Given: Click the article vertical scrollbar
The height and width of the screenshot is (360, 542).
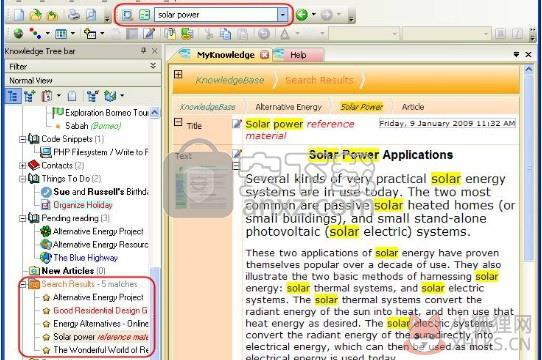Looking at the screenshot, I should [x=529, y=211].
